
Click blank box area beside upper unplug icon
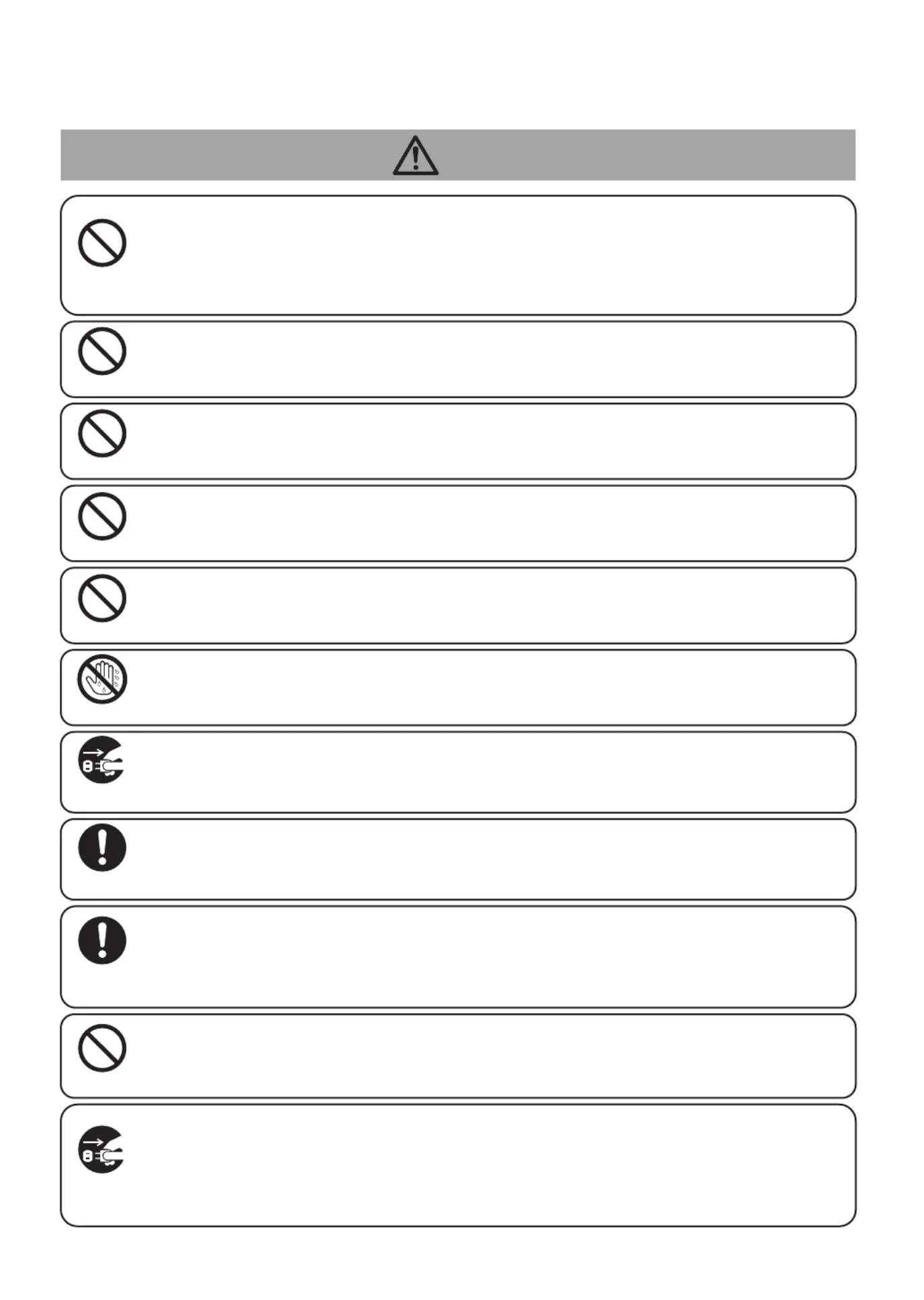(490, 772)
